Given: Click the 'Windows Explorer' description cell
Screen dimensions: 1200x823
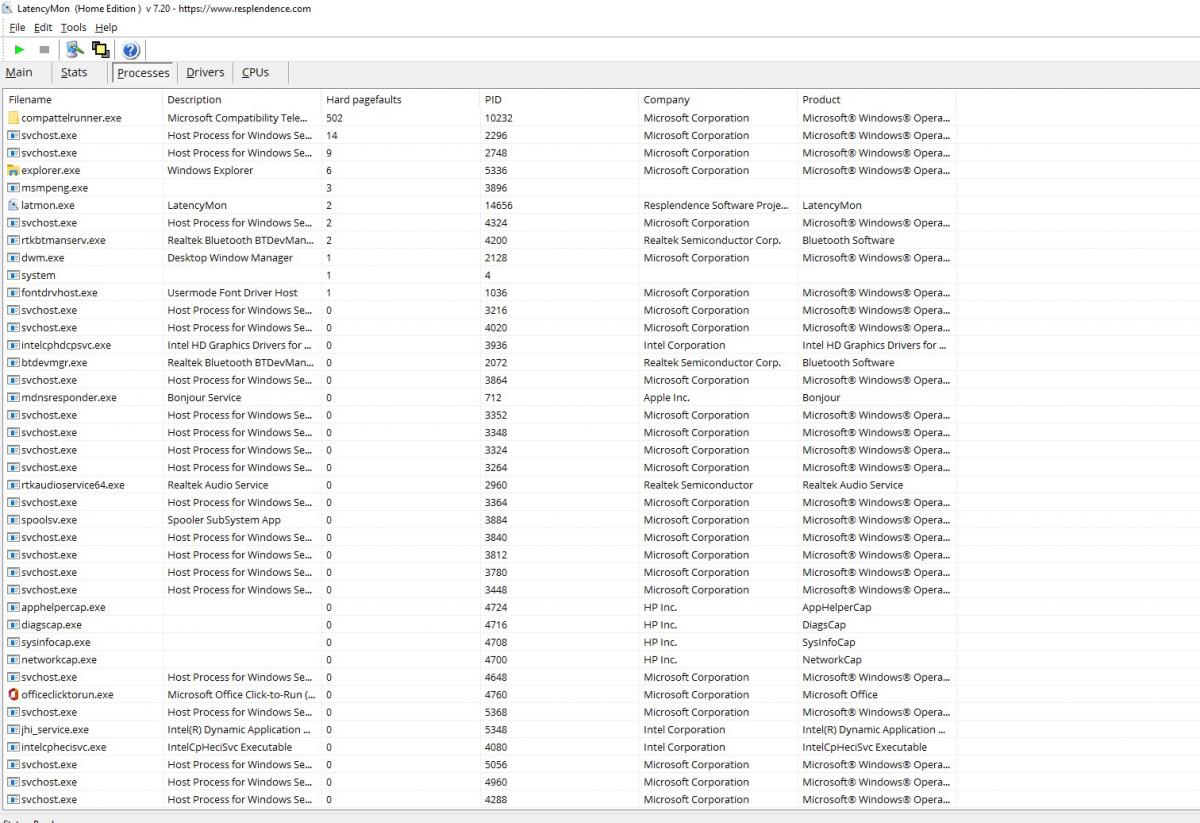Looking at the screenshot, I should coord(210,170).
